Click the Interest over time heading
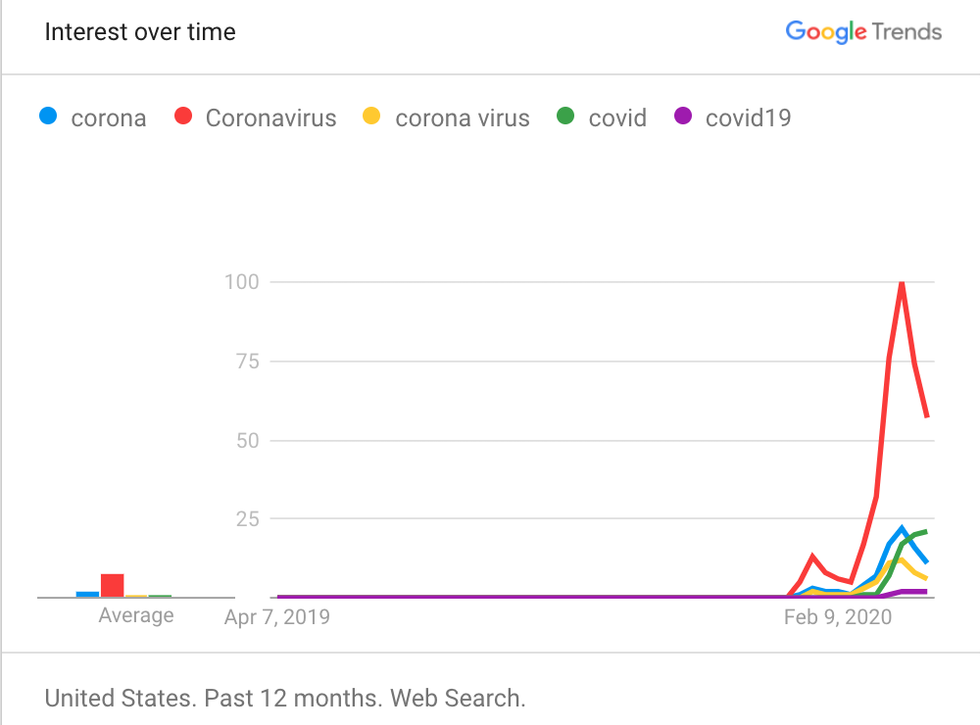The height and width of the screenshot is (725, 980). coord(140,32)
